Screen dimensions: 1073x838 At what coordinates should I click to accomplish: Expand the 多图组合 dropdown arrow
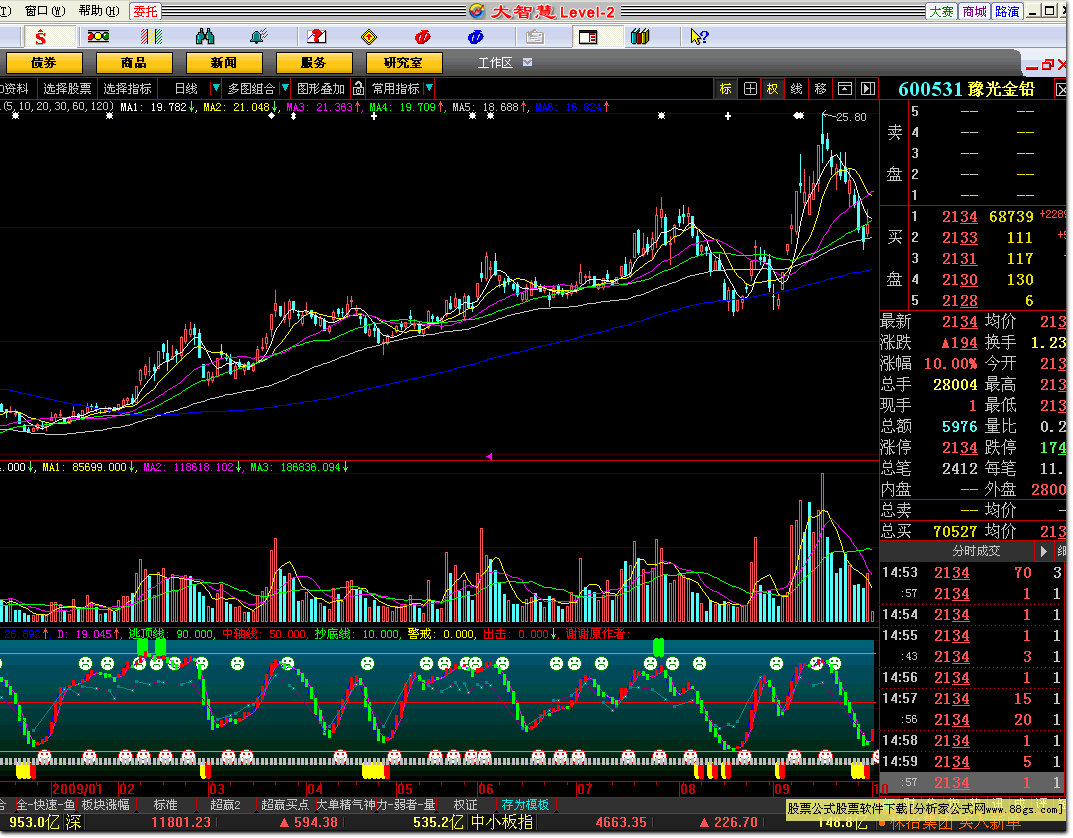tap(285, 88)
